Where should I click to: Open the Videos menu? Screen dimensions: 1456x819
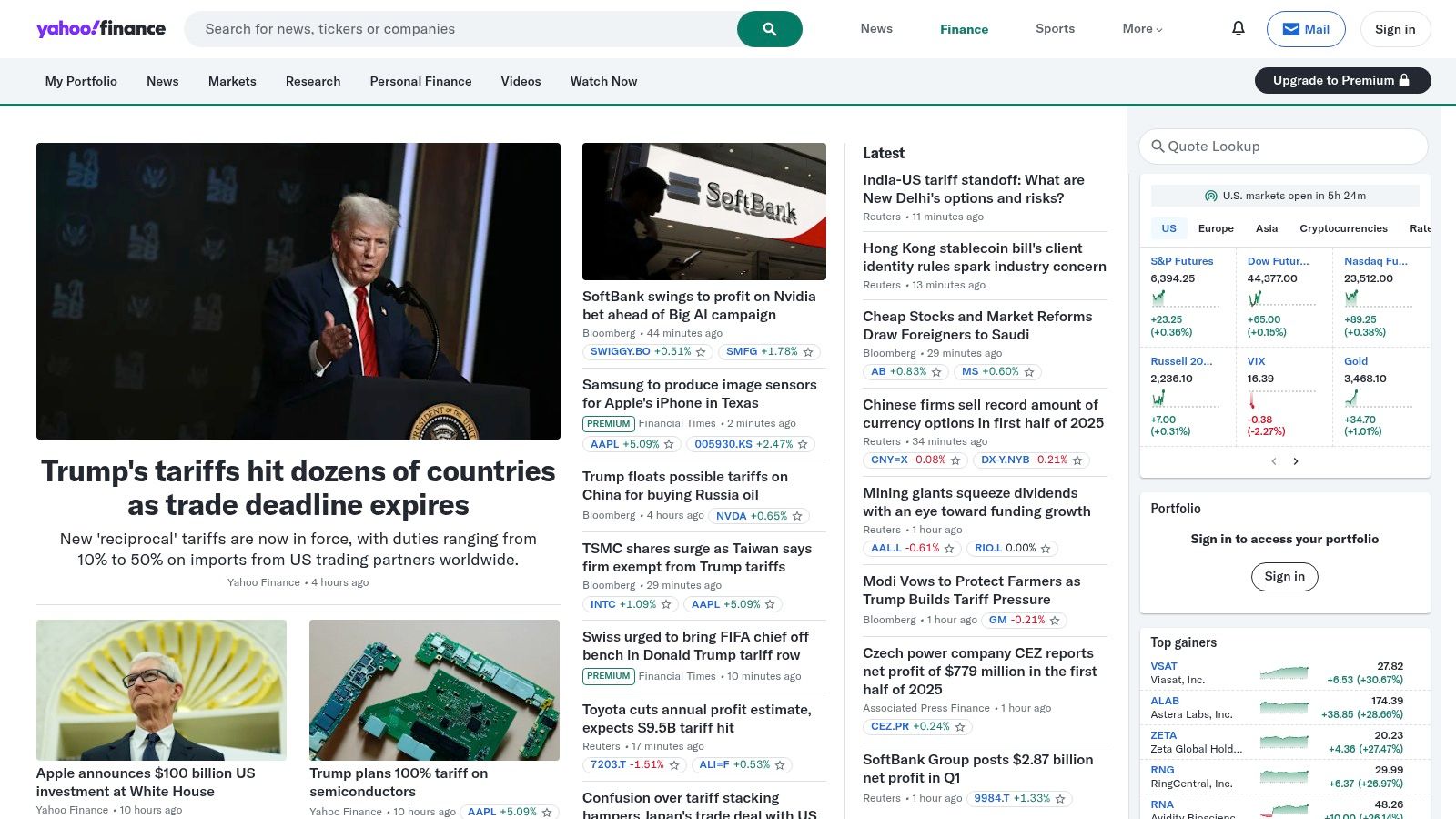pos(521,81)
